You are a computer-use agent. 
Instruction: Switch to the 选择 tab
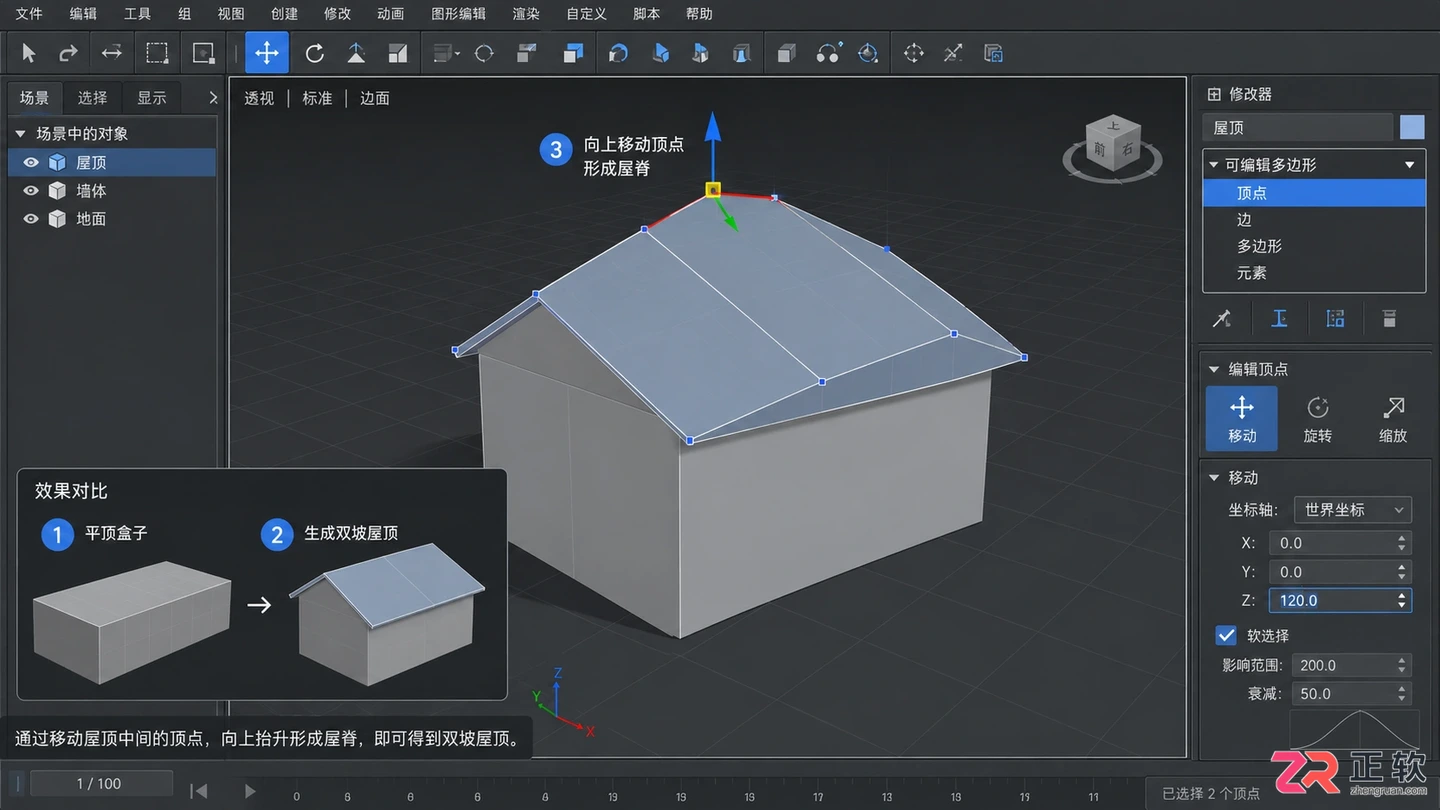pyautogui.click(x=92, y=97)
